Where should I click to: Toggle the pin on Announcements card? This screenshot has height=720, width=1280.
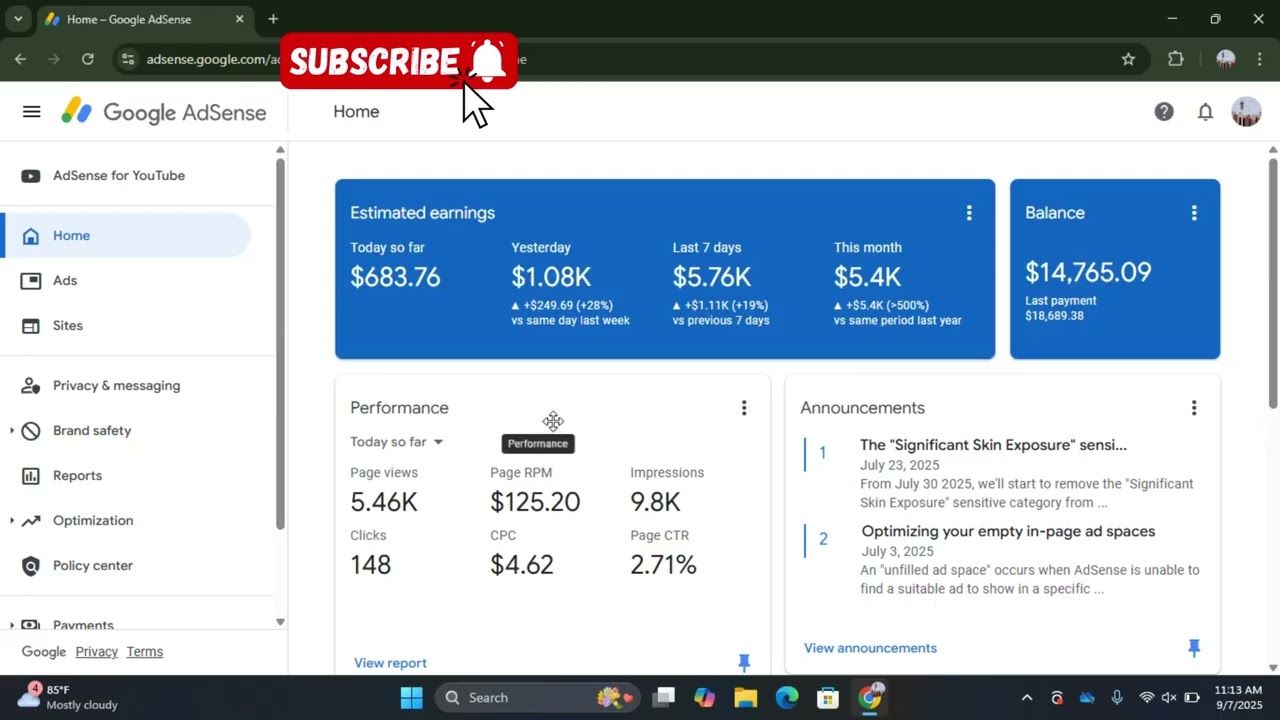tap(1193, 648)
